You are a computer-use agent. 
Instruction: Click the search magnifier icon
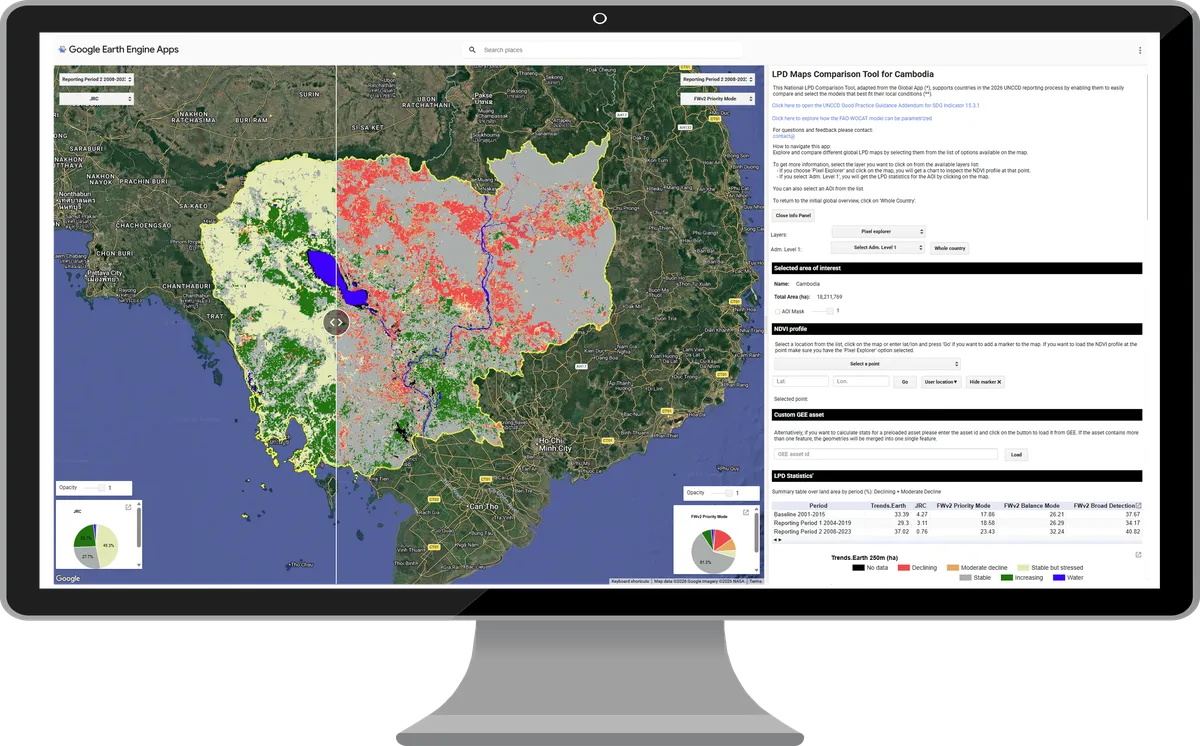472,50
